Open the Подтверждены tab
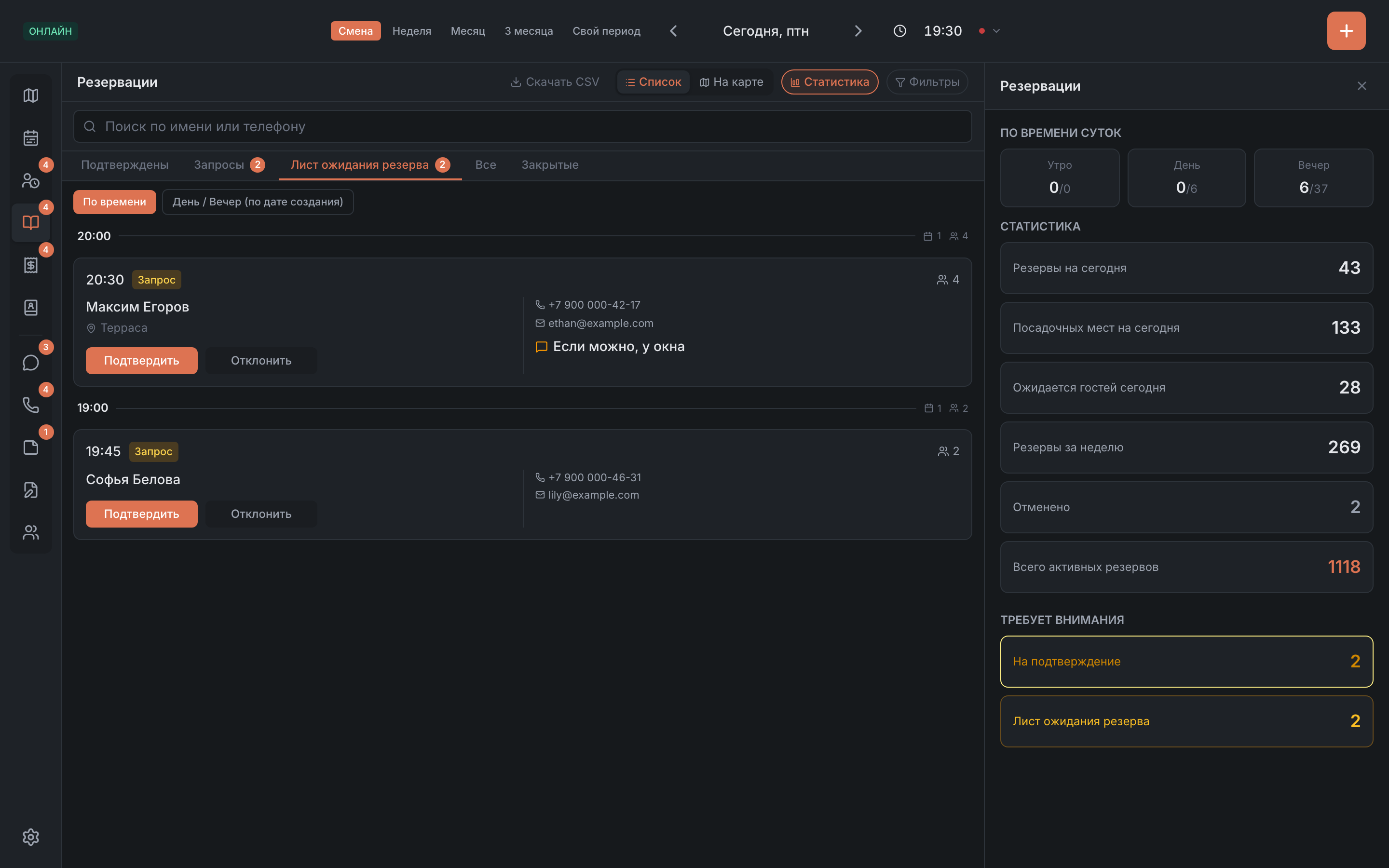 (124, 165)
